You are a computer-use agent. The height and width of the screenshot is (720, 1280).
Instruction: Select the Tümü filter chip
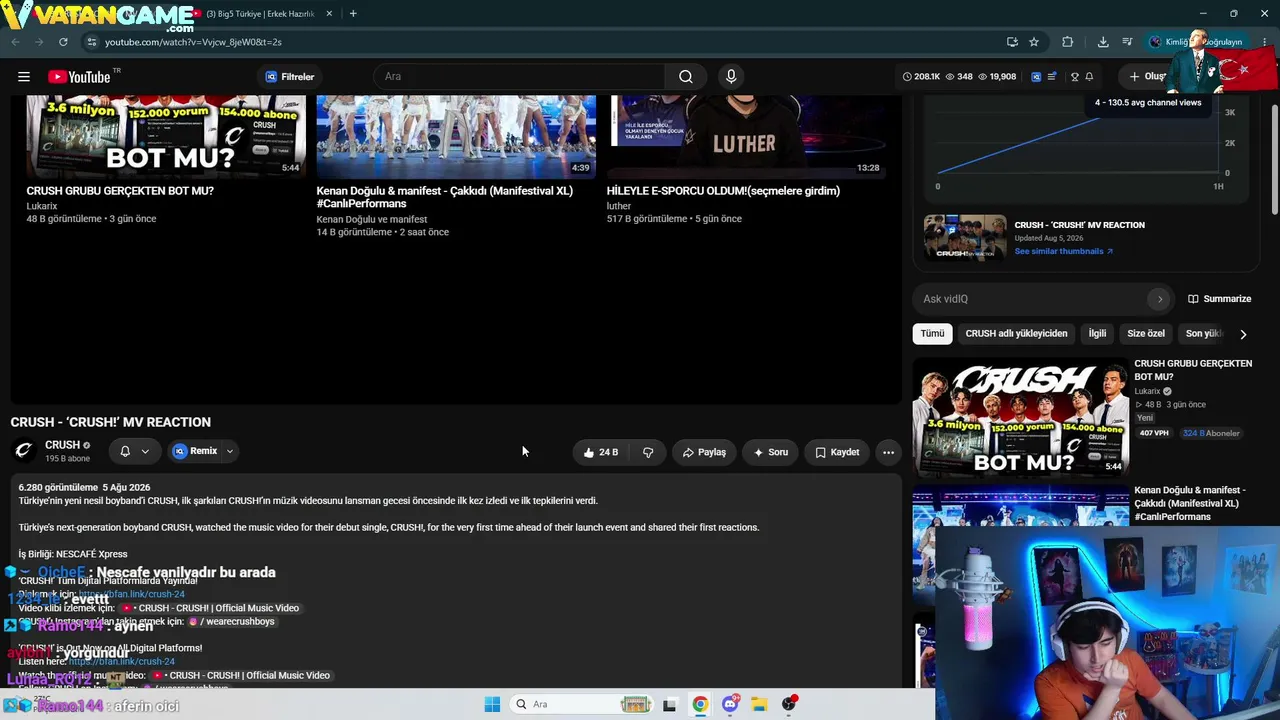point(932,334)
